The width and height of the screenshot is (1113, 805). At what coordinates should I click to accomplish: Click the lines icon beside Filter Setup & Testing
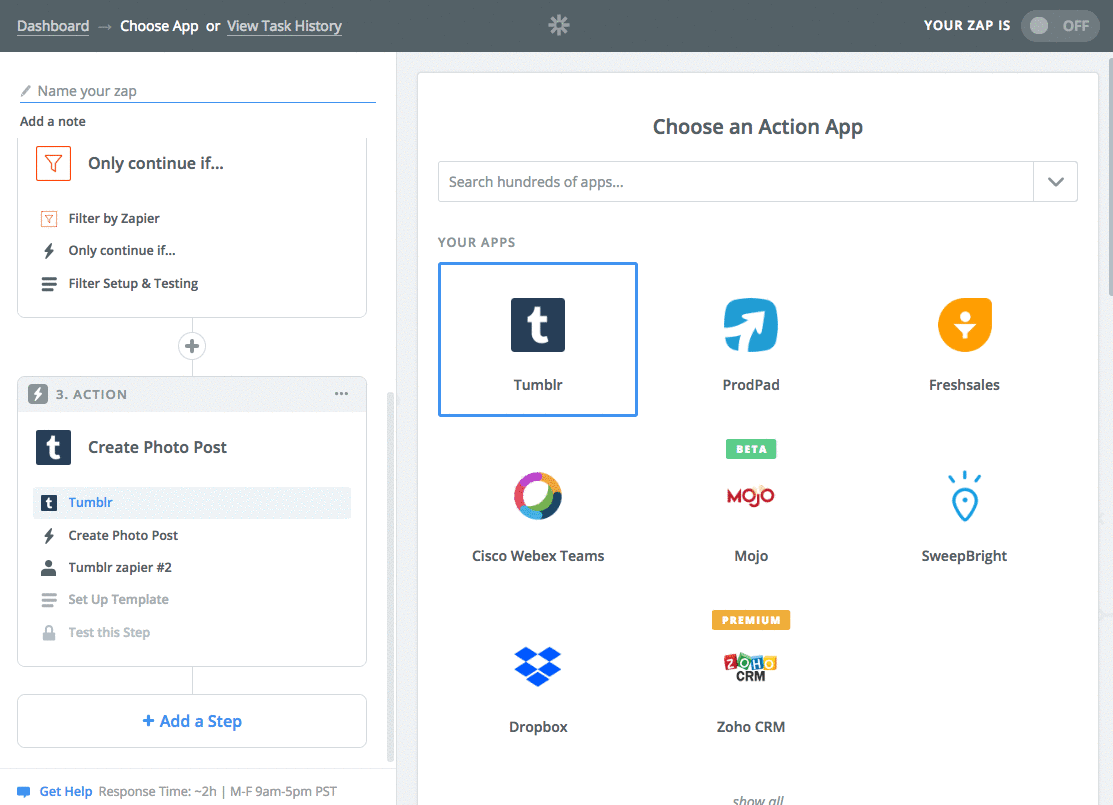49,284
